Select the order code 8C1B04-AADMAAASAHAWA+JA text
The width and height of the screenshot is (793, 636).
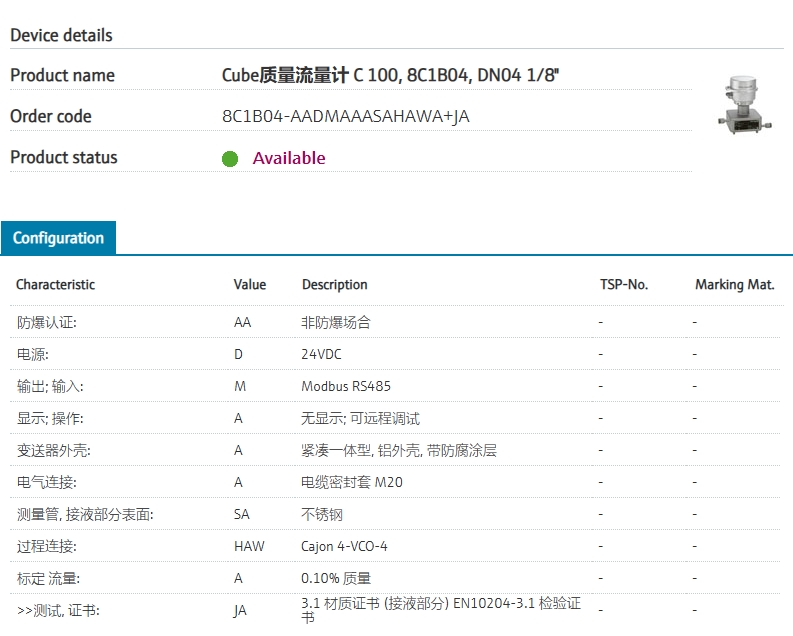pos(345,116)
